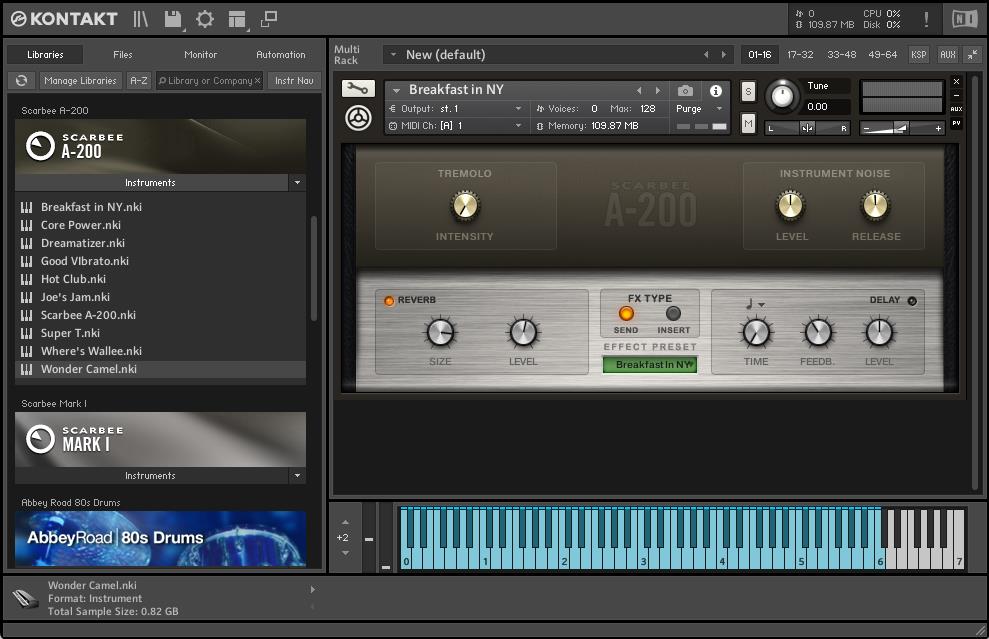The image size is (989, 639).
Task: Toggle the library browser icon
Action: [141, 19]
